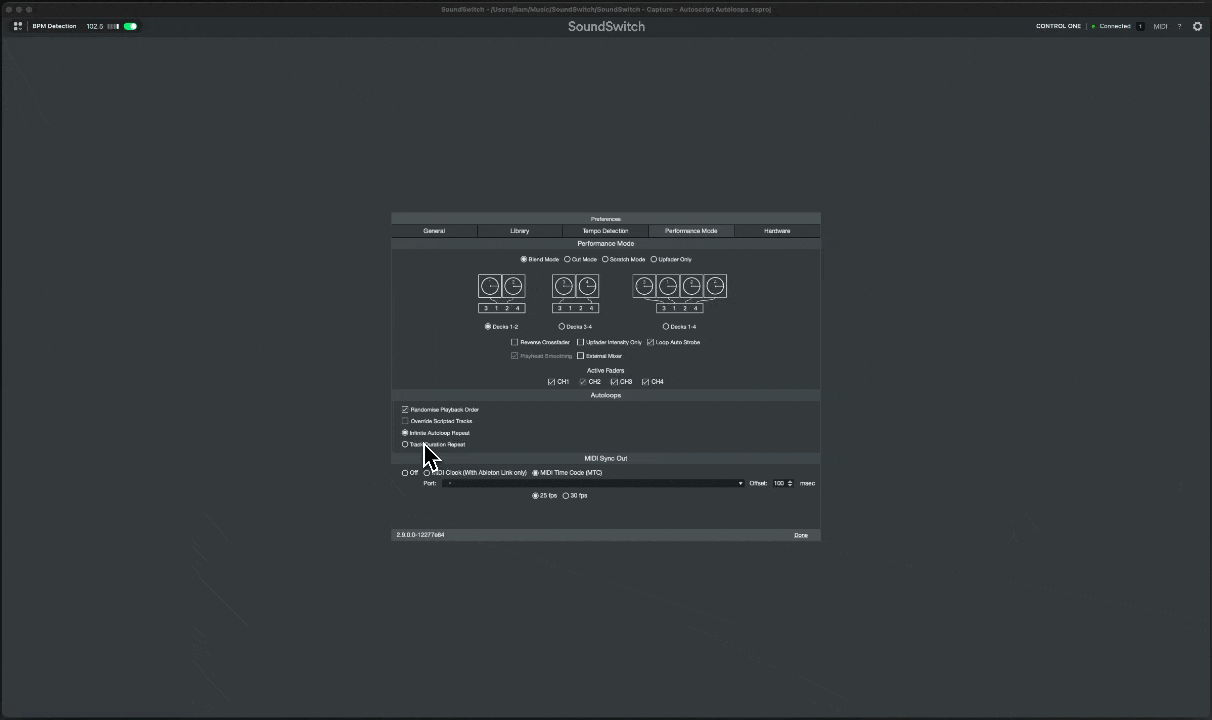This screenshot has width=1212, height=720.
Task: Select the Performance Mode tab
Action: (691, 231)
